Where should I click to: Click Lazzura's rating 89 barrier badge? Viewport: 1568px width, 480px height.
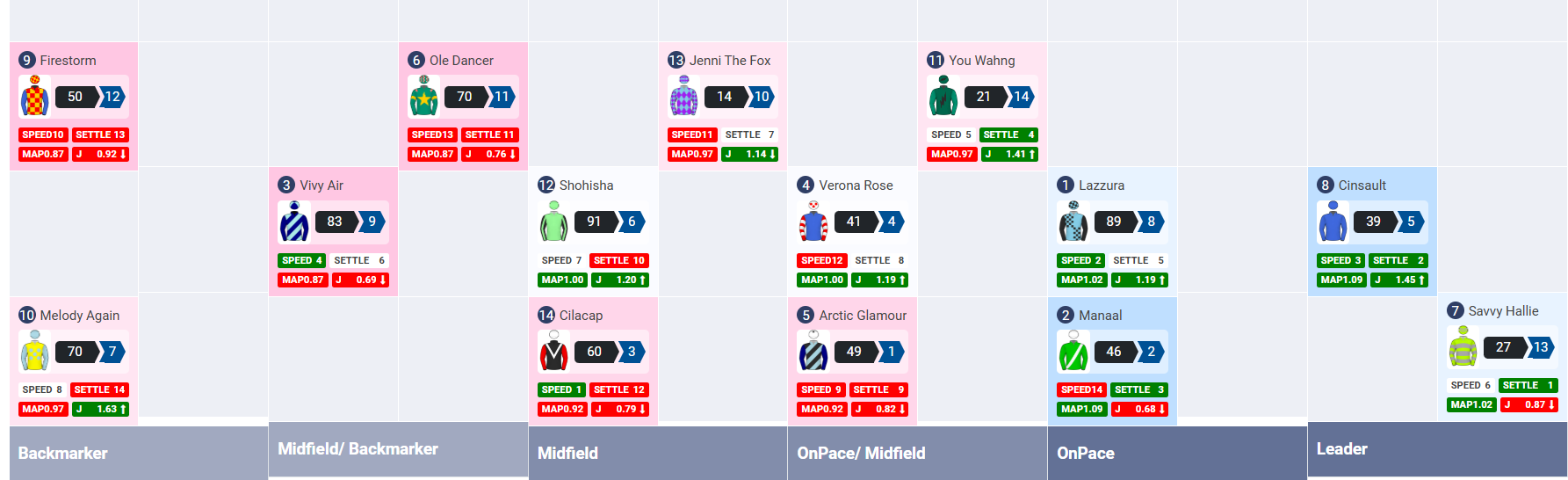1114,222
